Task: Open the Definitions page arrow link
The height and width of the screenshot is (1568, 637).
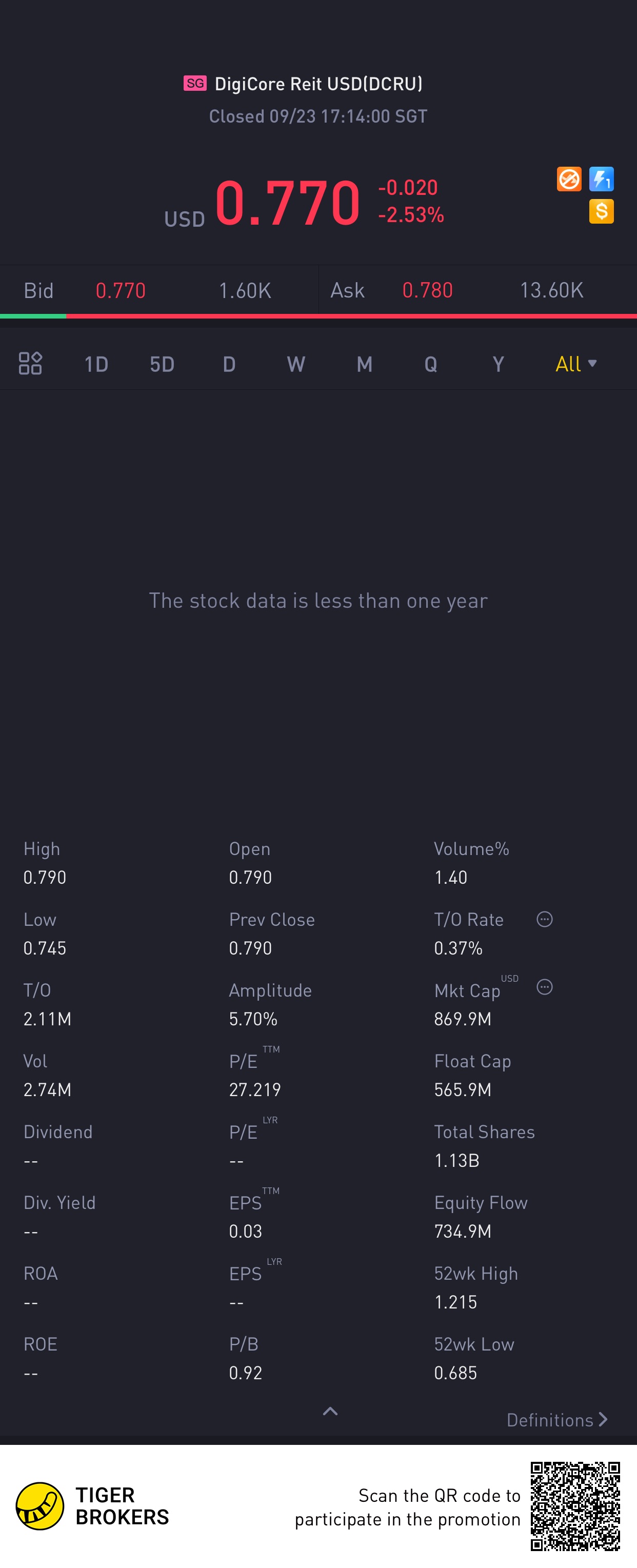Action: pyautogui.click(x=558, y=1420)
